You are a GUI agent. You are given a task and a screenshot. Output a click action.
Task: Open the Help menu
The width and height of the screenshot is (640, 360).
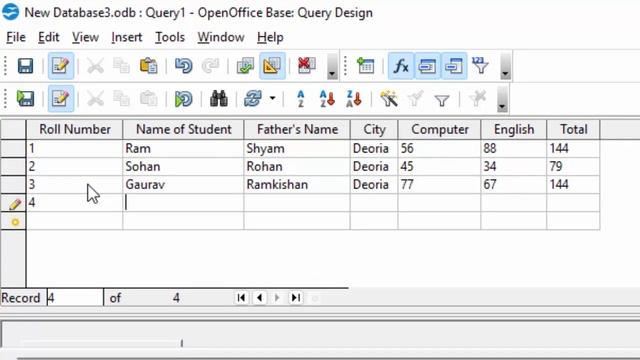click(x=270, y=37)
